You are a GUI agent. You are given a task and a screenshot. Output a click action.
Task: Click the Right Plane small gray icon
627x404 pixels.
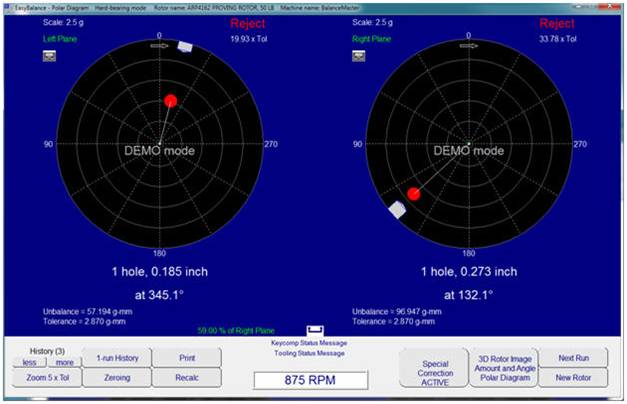click(x=360, y=55)
